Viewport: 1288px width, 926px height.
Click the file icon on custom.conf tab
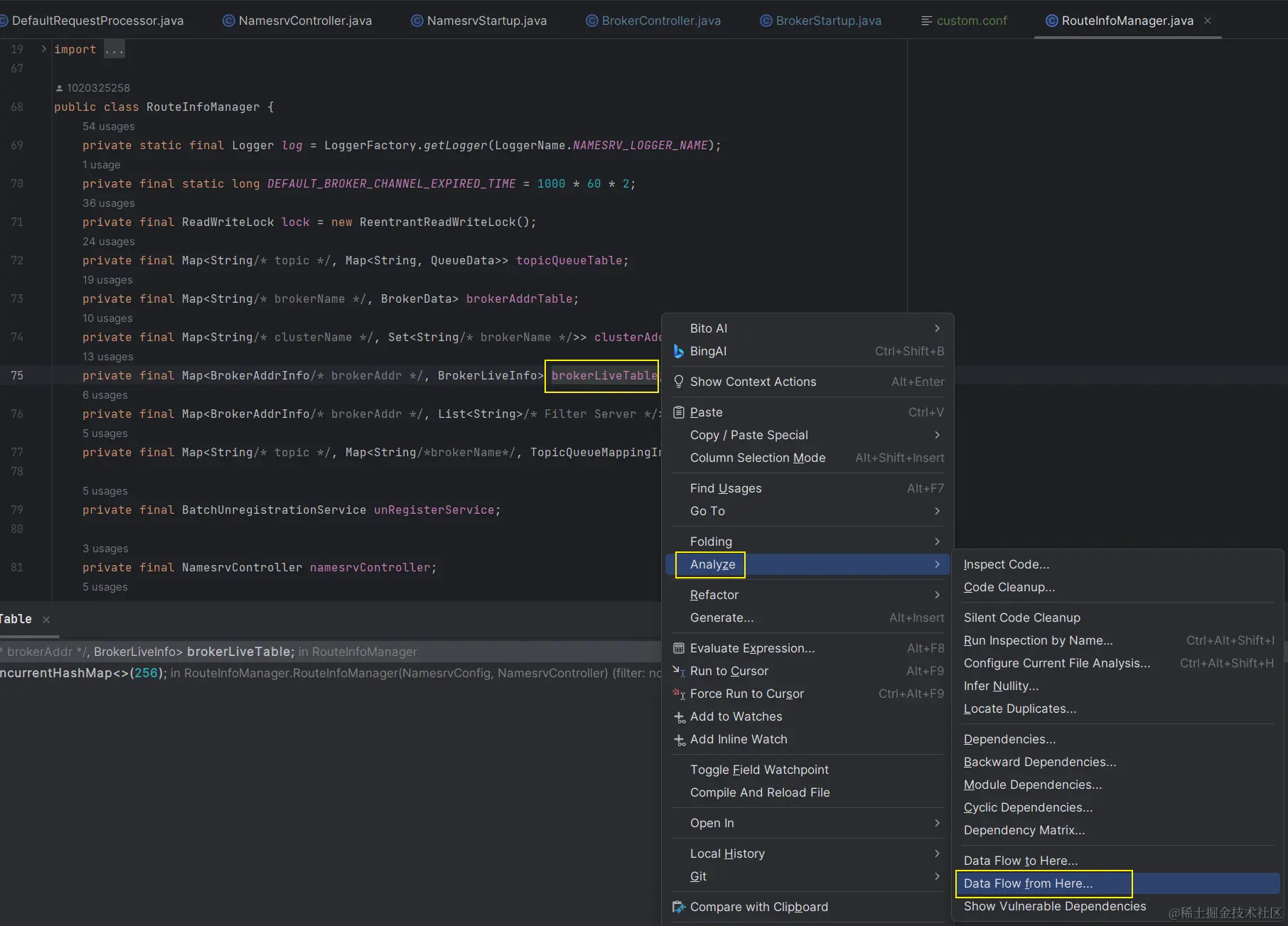(927, 21)
